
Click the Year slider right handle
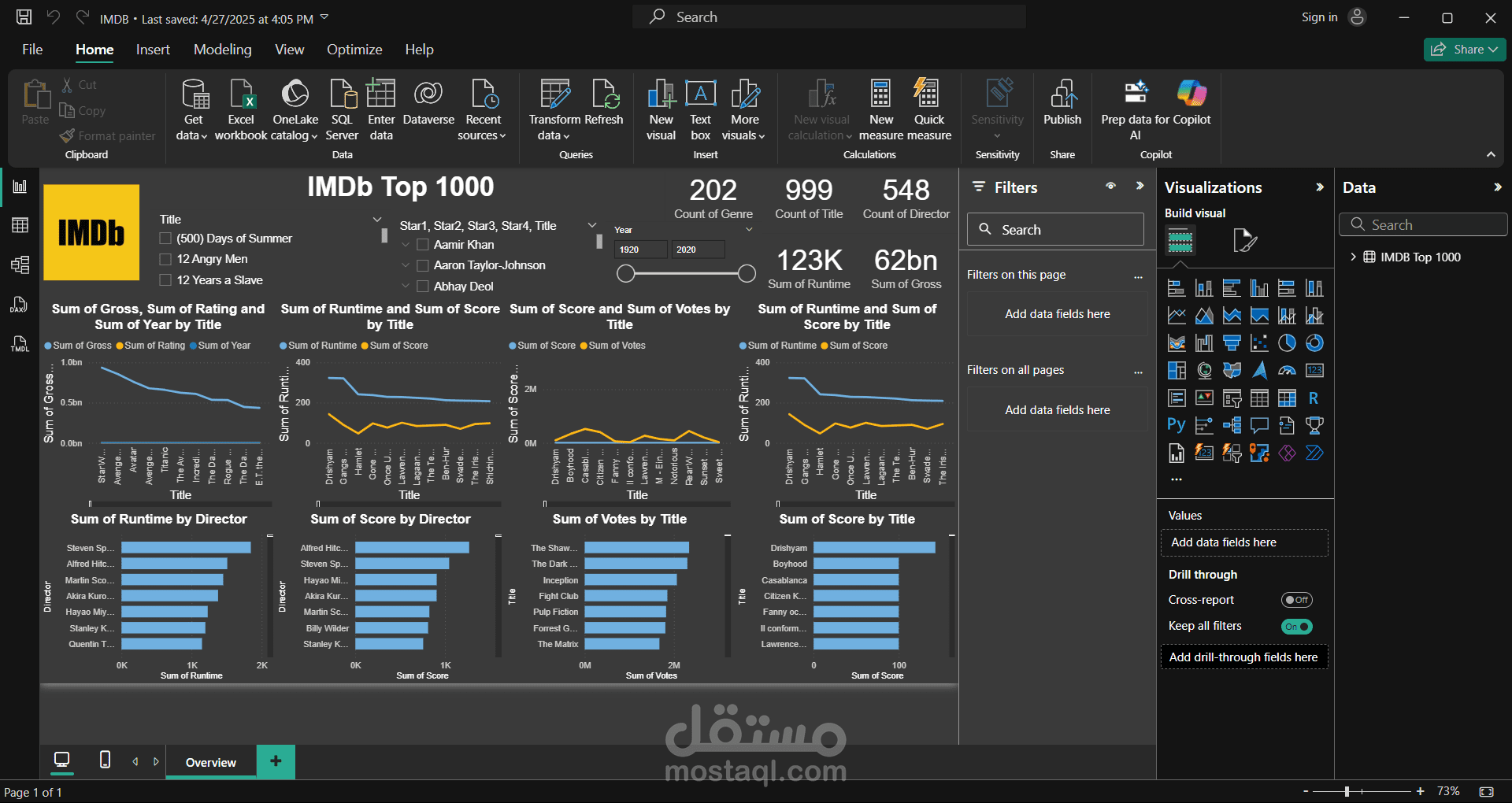tap(747, 274)
